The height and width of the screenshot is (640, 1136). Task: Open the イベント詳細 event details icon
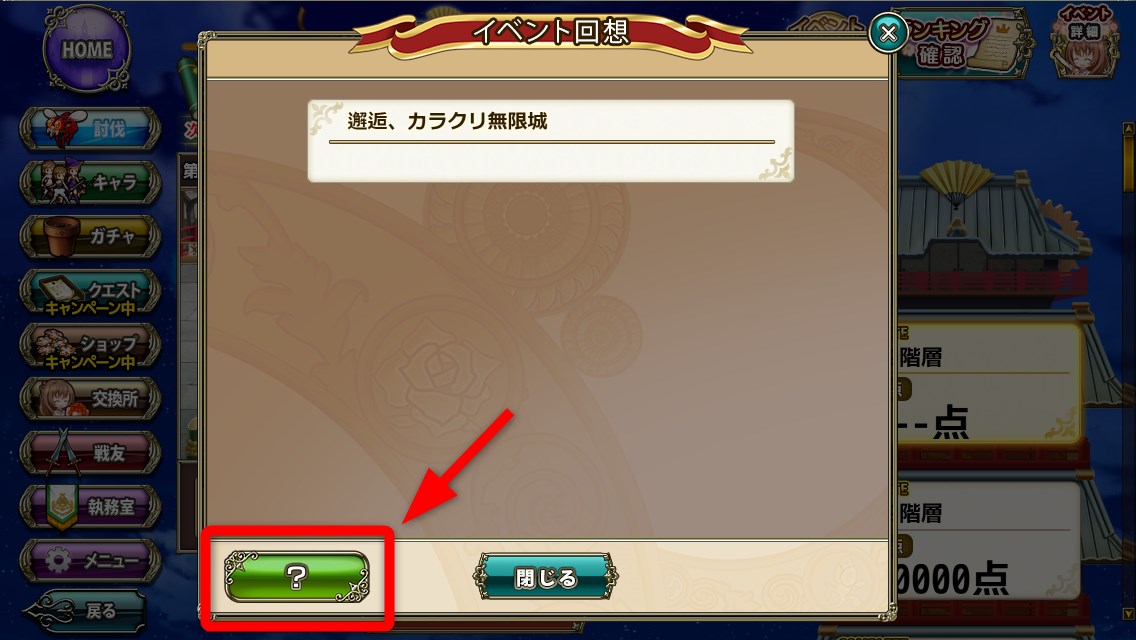pos(1085,41)
